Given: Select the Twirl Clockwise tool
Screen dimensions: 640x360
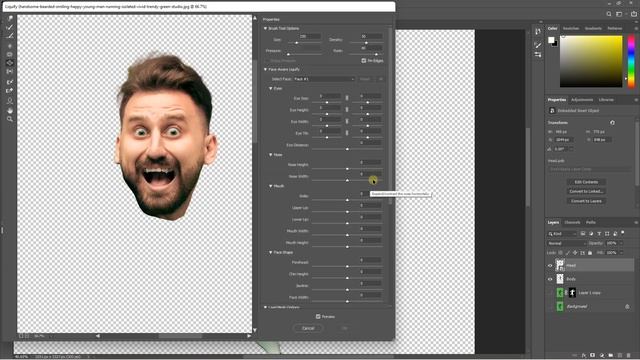Looking at the screenshot, I should point(10,46).
